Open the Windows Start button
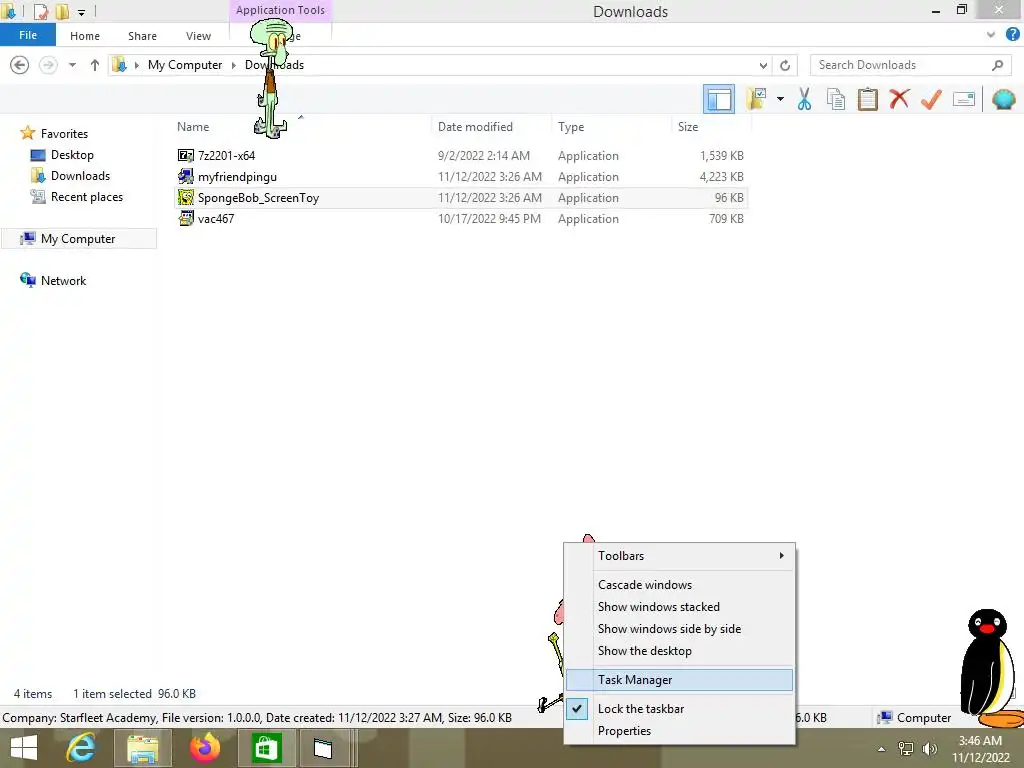This screenshot has width=1024, height=768. [x=24, y=748]
